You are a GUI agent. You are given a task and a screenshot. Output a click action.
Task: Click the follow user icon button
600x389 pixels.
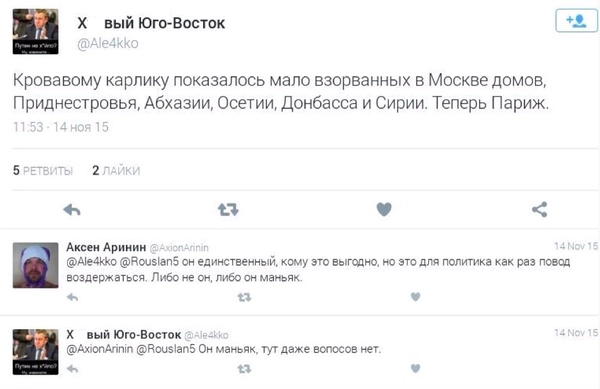(x=576, y=20)
